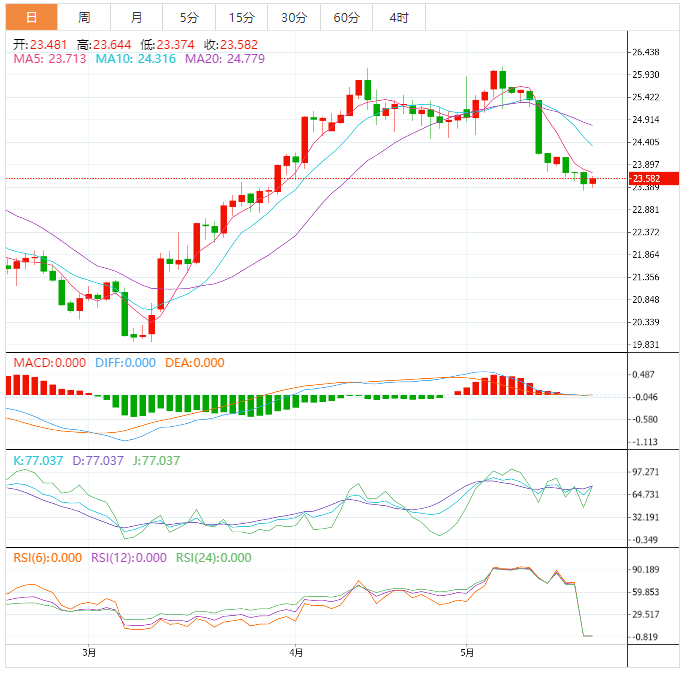The image size is (688, 675).
Task: Open the 5分 interval tab
Action: pyautogui.click(x=189, y=18)
